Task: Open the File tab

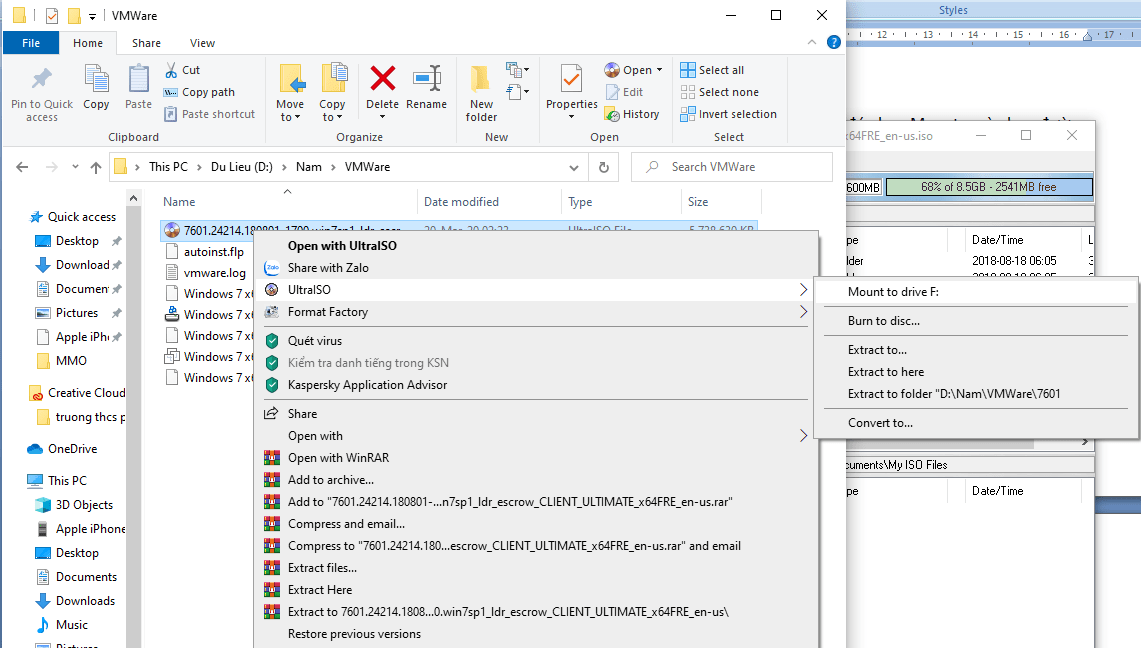Action: point(31,43)
